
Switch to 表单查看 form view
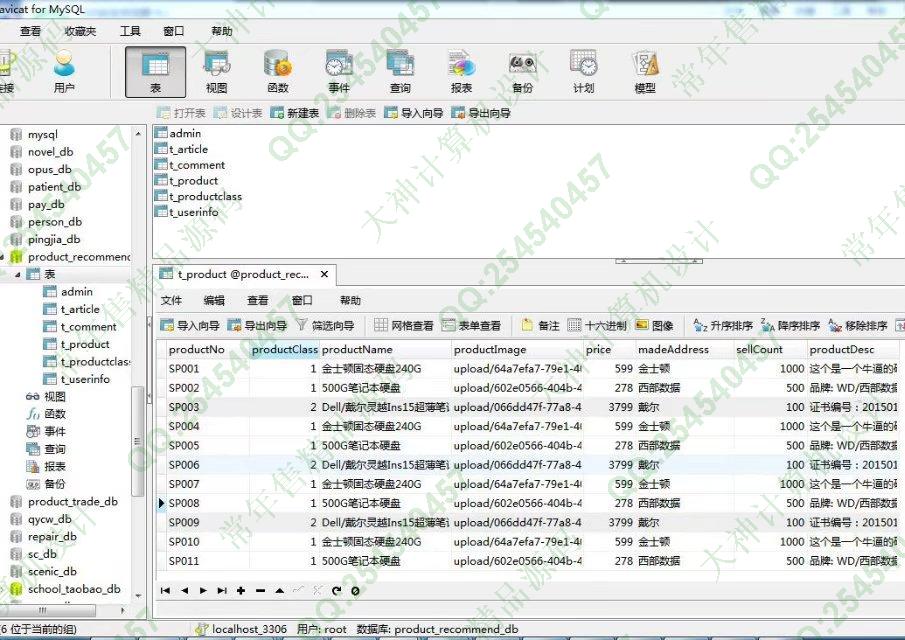tap(471, 325)
